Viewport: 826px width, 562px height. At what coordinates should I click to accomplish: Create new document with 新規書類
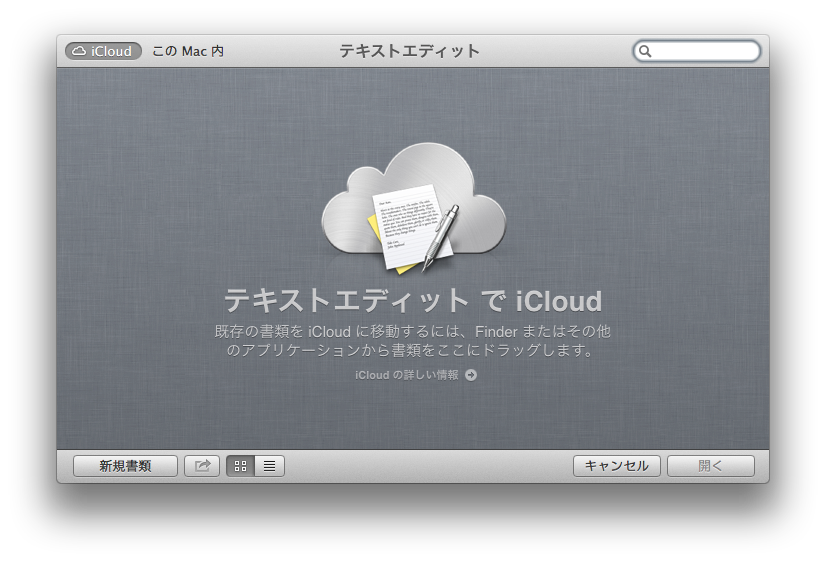(125, 466)
